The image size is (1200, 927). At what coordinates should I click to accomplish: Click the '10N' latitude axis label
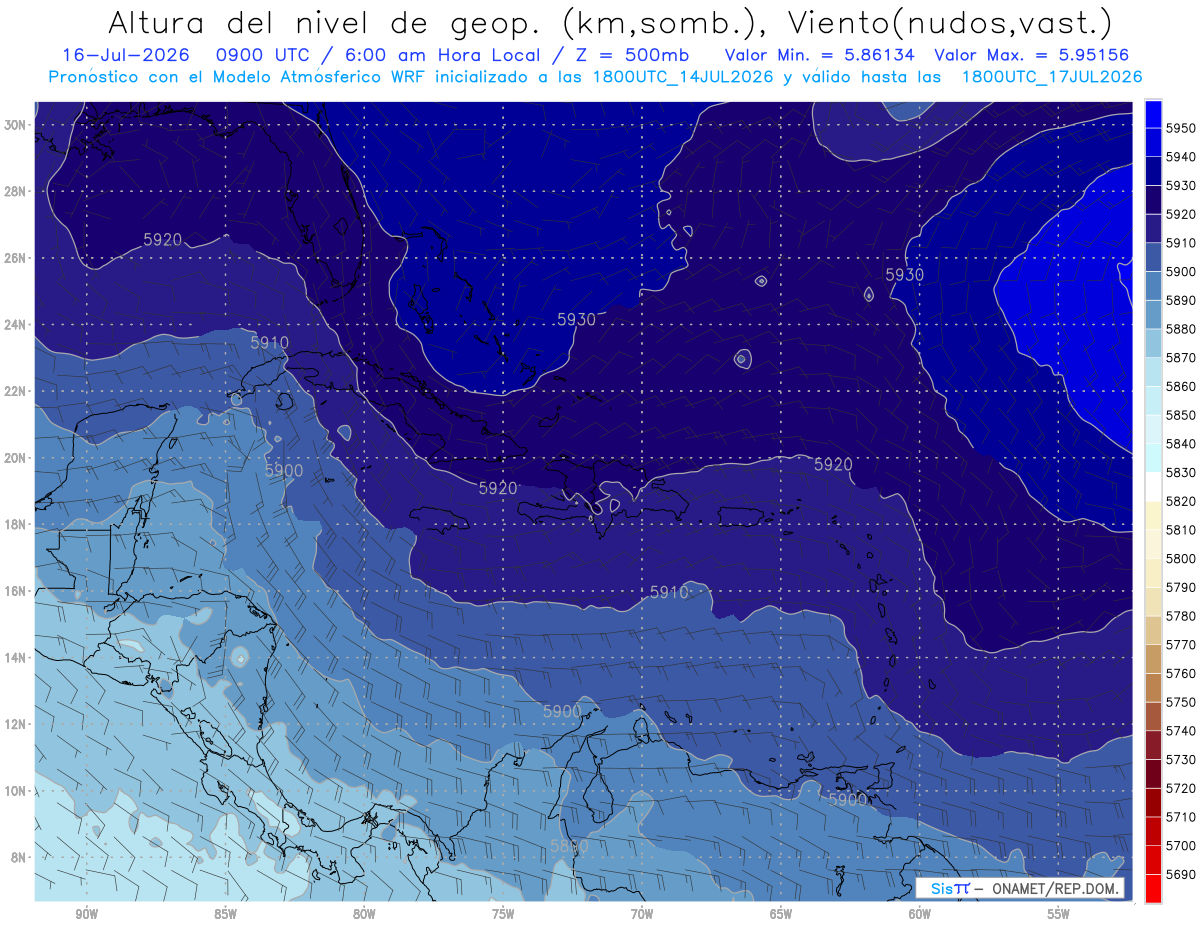coord(15,791)
